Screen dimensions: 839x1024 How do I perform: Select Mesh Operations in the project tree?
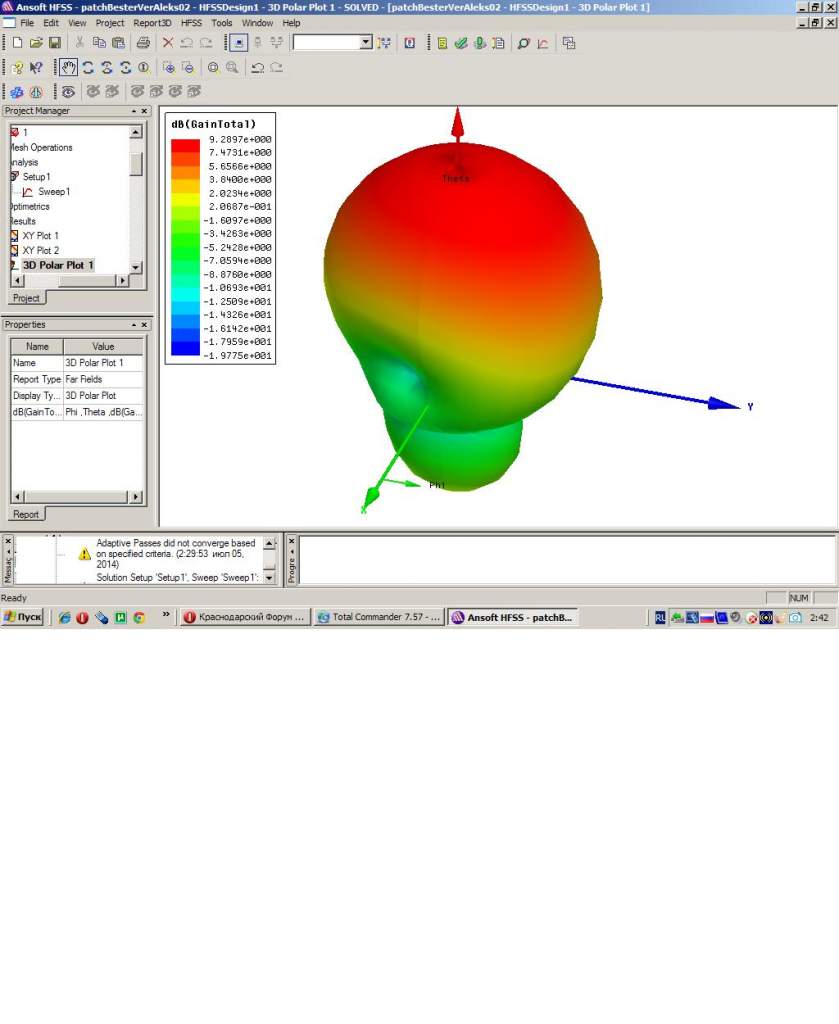point(42,148)
